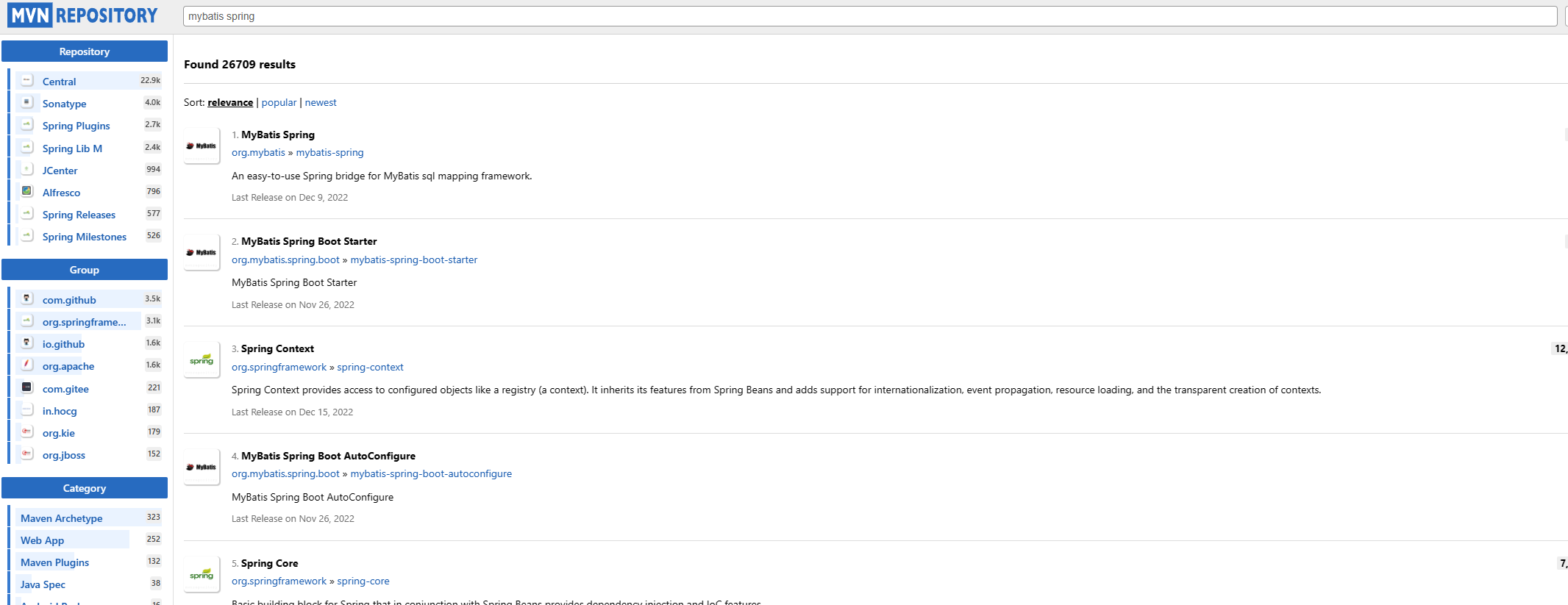The height and width of the screenshot is (605, 1568).
Task: Open the mybatis-spring artifact link
Action: pos(329,153)
